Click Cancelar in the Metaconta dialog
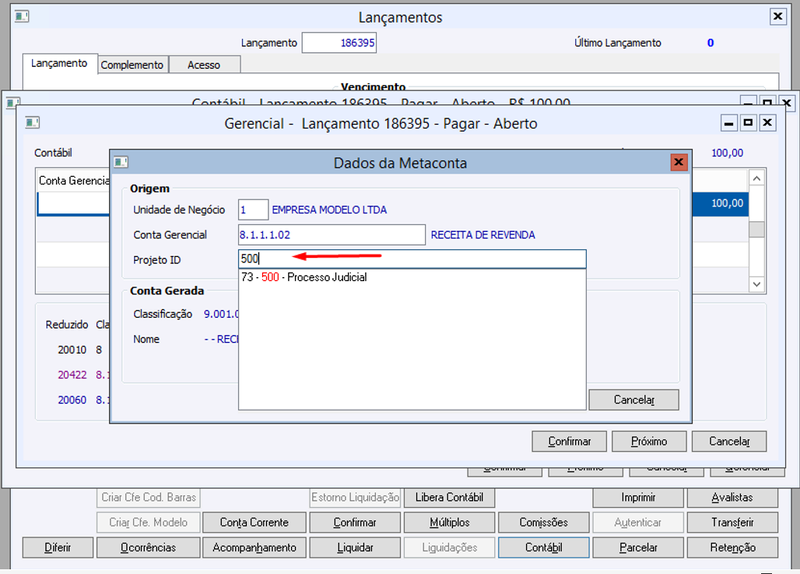 point(634,400)
